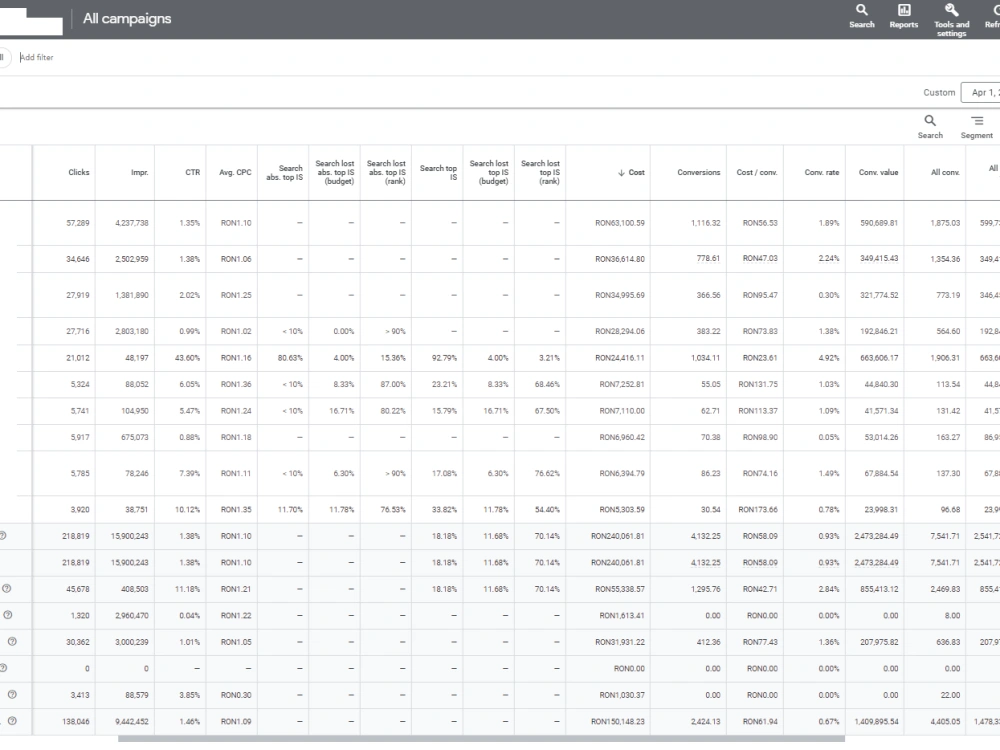This screenshot has width=1000, height=750.
Task: Click the All campaigns page title
Action: click(x=127, y=18)
